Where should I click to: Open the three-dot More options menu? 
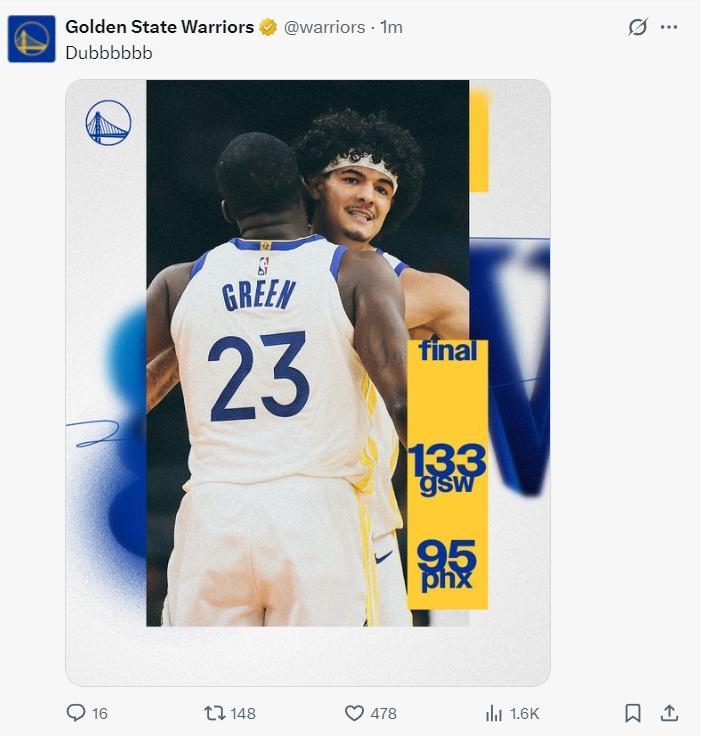669,27
